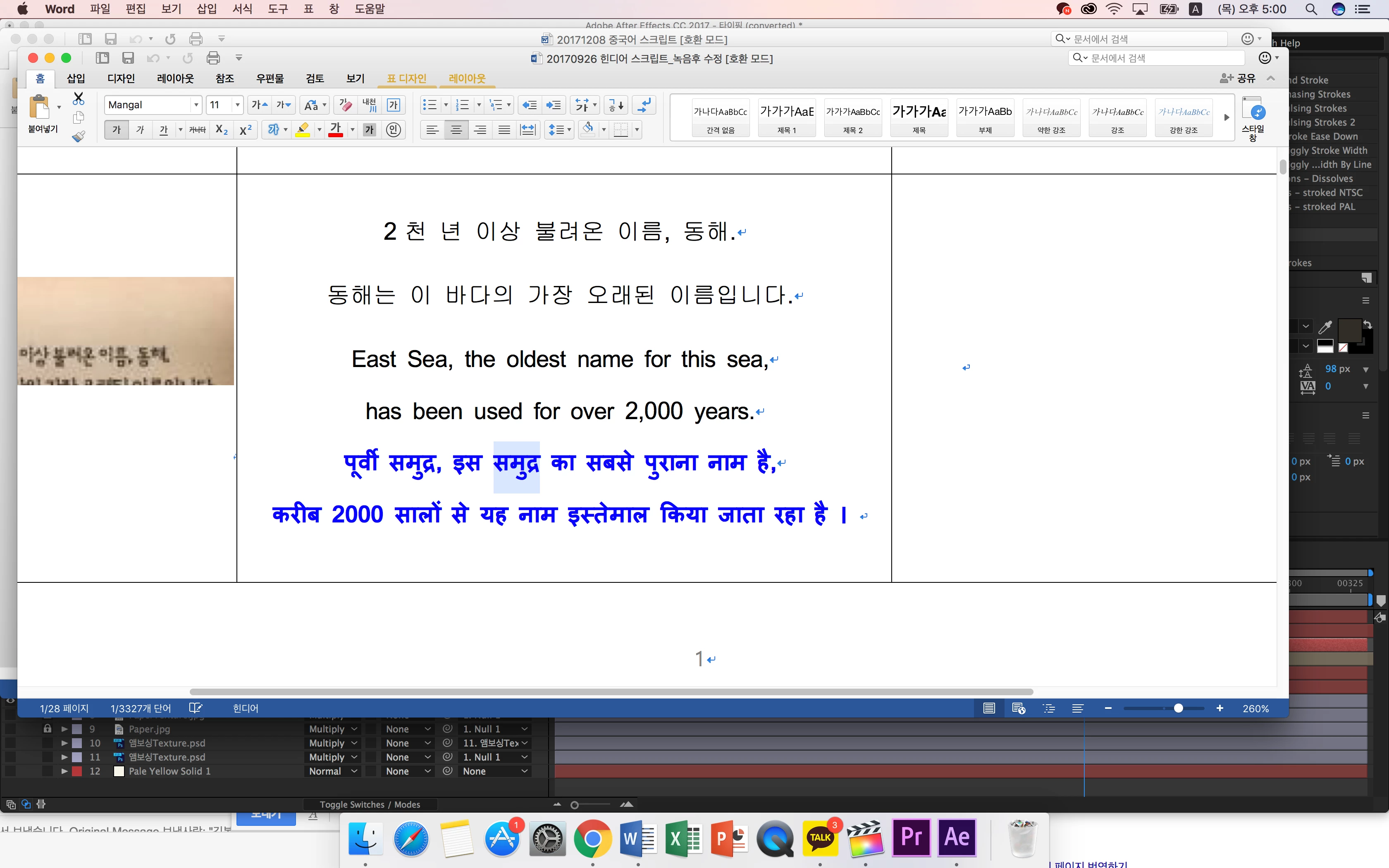Toggle bold formatting
1389x868 pixels.
117,130
